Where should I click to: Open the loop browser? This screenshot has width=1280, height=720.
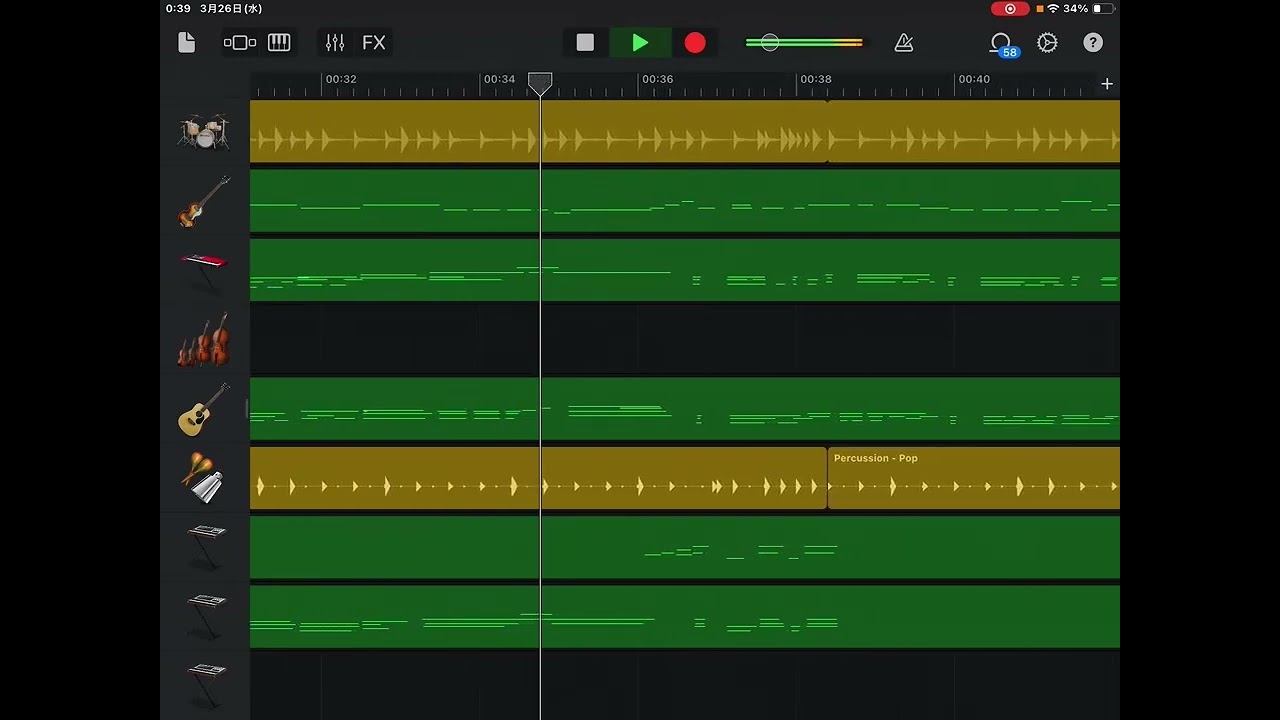(1000, 42)
